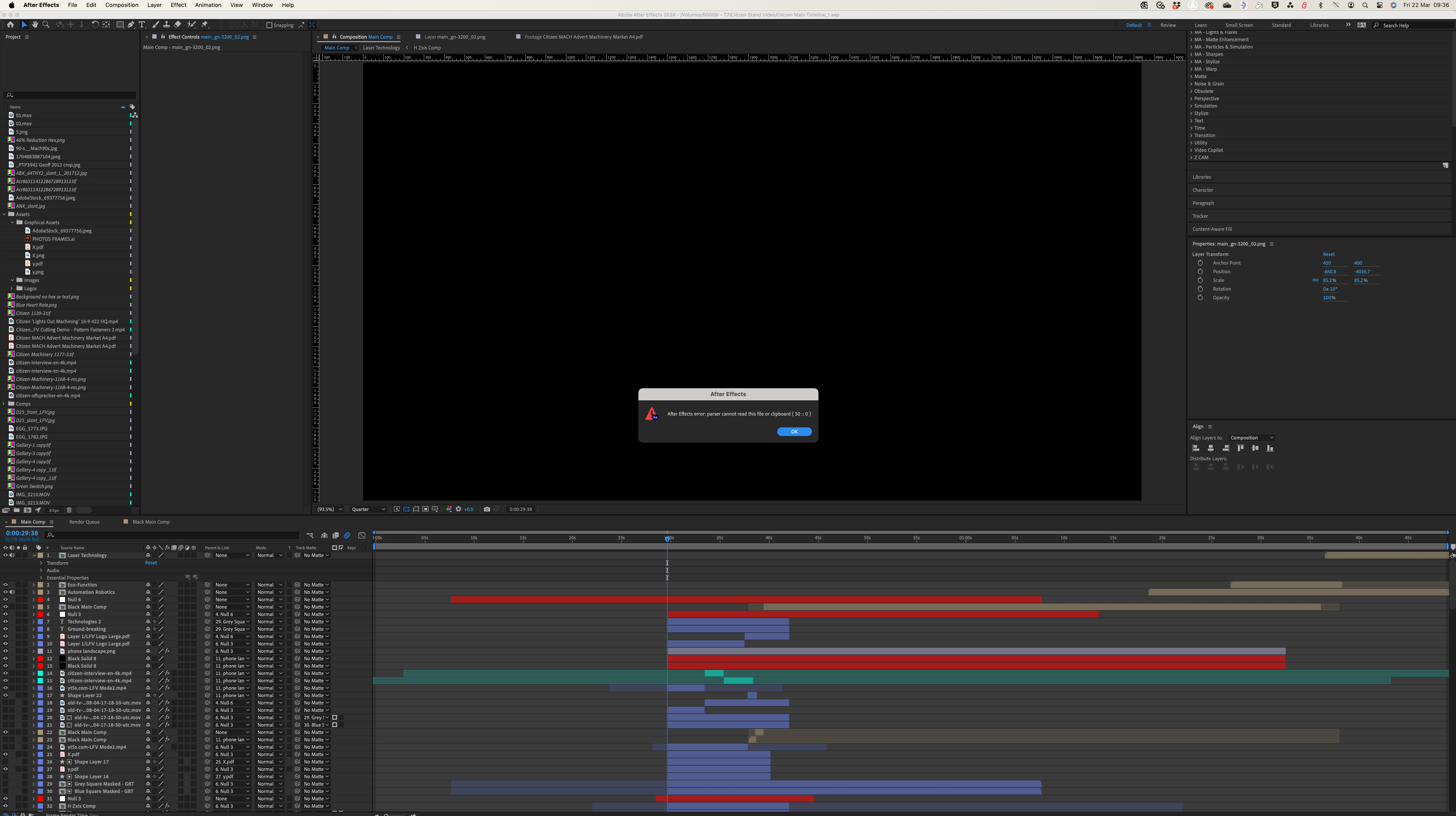
Task: Open the viewer magnification dropdown
Action: pos(330,510)
